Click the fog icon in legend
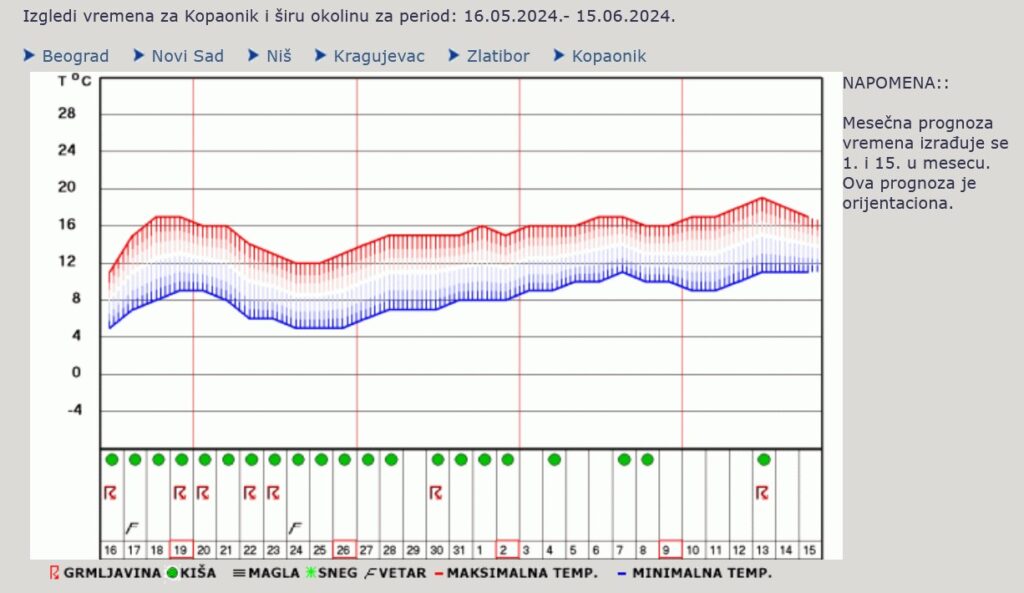The width and height of the screenshot is (1024, 593). click(238, 573)
